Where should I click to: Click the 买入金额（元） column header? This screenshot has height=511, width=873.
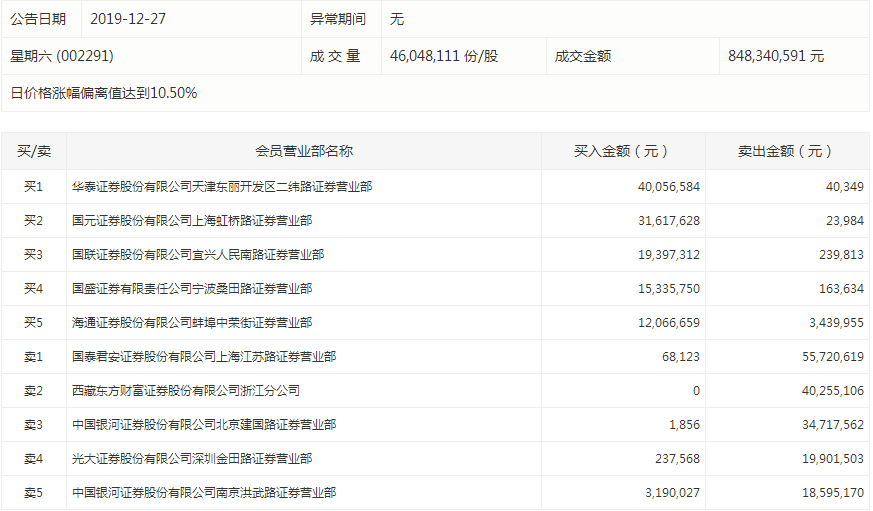click(x=623, y=151)
